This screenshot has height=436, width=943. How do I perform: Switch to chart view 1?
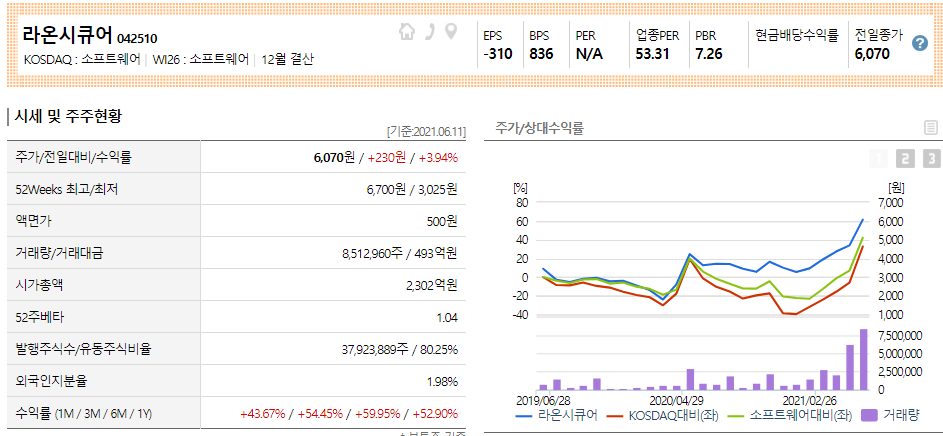[x=879, y=159]
